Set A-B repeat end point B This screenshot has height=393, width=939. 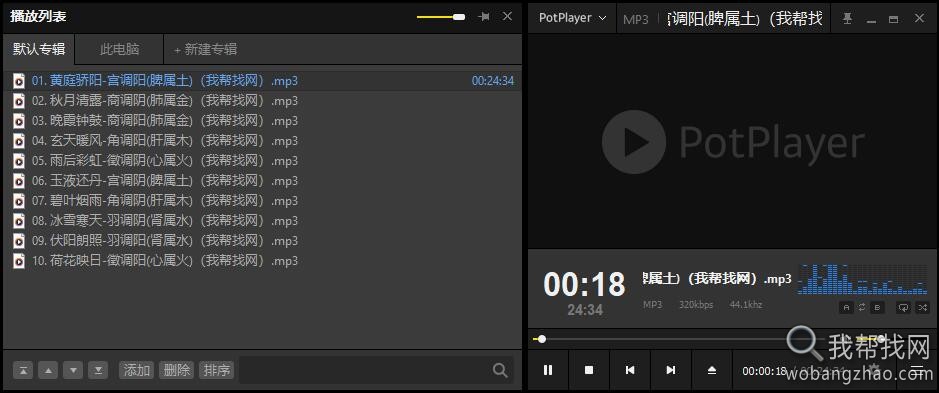pyautogui.click(x=877, y=307)
